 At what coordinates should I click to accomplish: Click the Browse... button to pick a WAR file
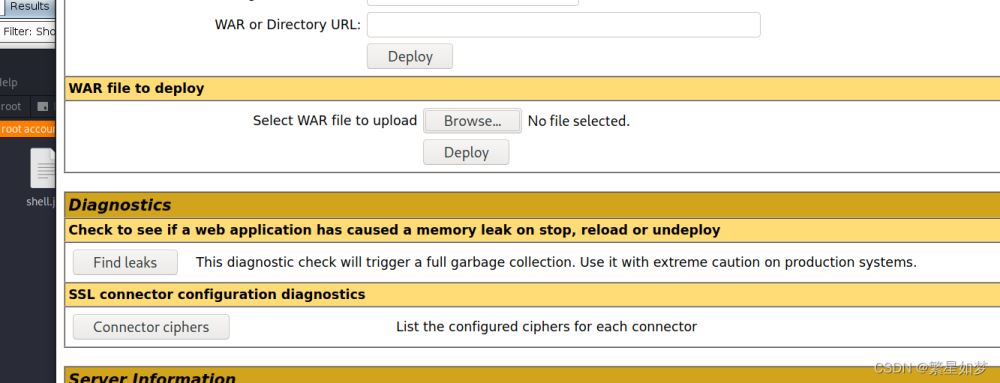[472, 121]
